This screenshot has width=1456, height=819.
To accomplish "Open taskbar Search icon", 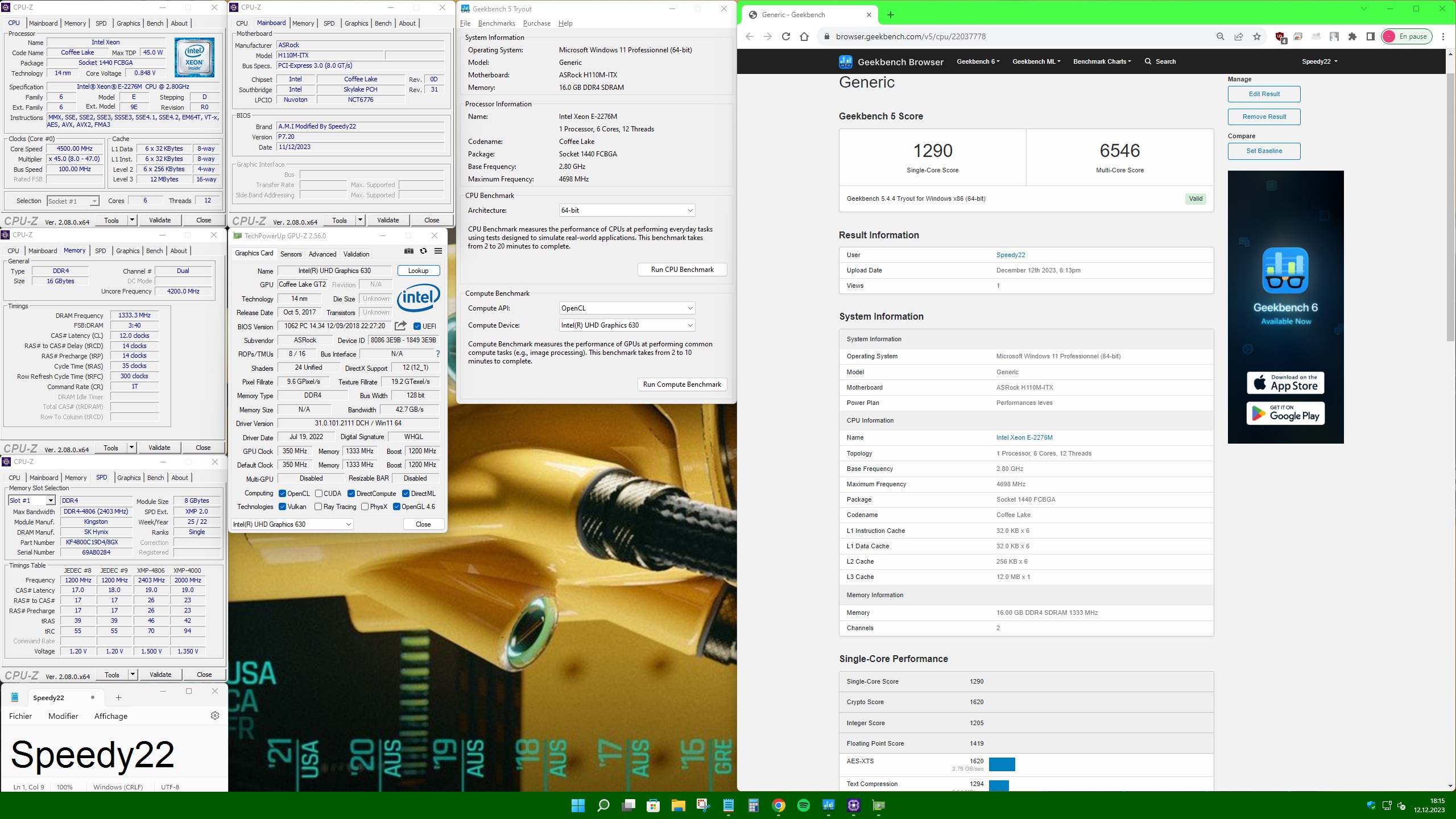I will tap(603, 805).
